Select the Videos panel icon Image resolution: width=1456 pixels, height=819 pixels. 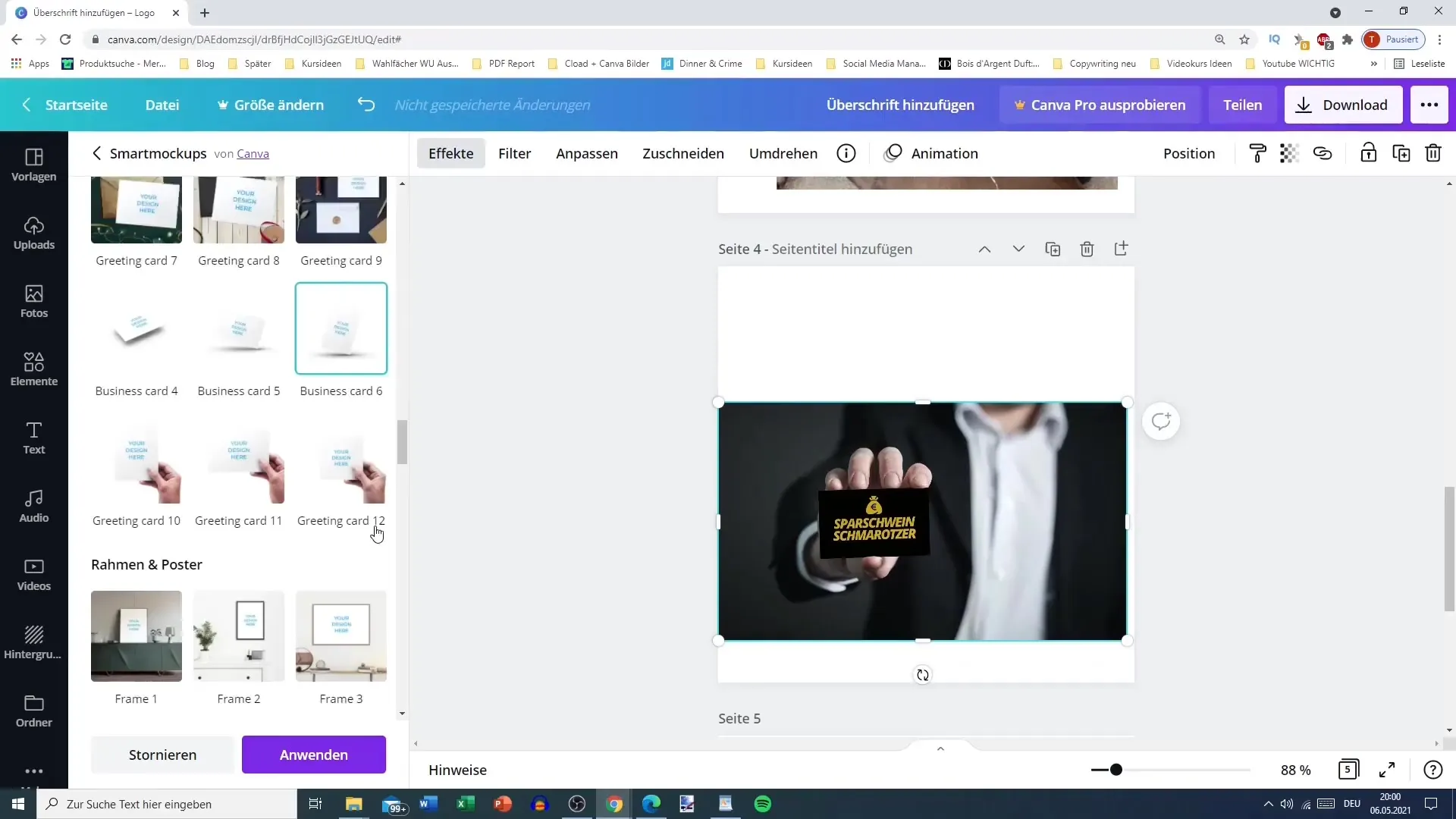pos(34,575)
